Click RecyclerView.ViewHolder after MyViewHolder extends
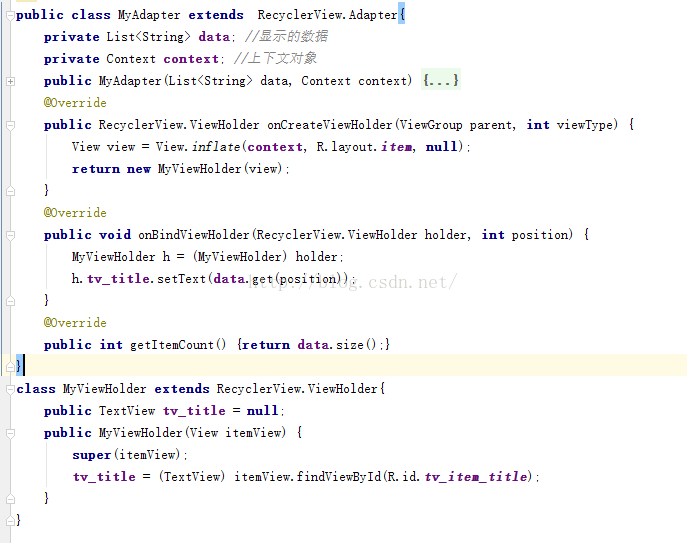 point(297,389)
